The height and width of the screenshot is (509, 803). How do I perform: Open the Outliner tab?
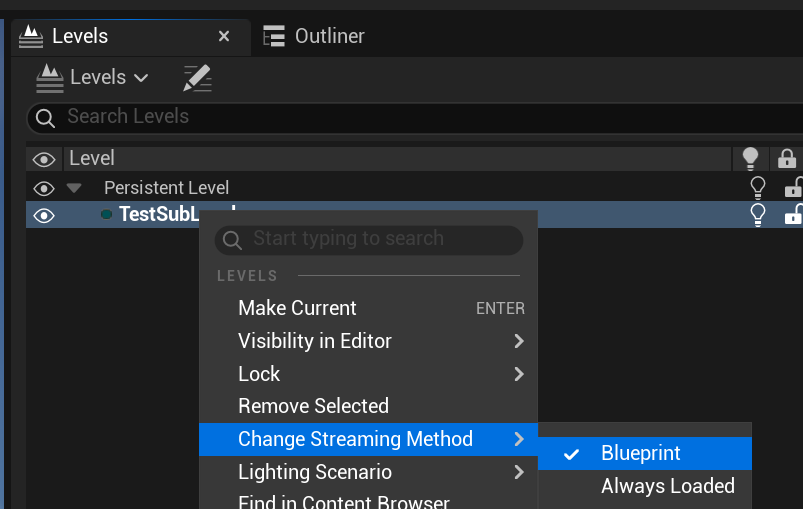pyautogui.click(x=313, y=36)
